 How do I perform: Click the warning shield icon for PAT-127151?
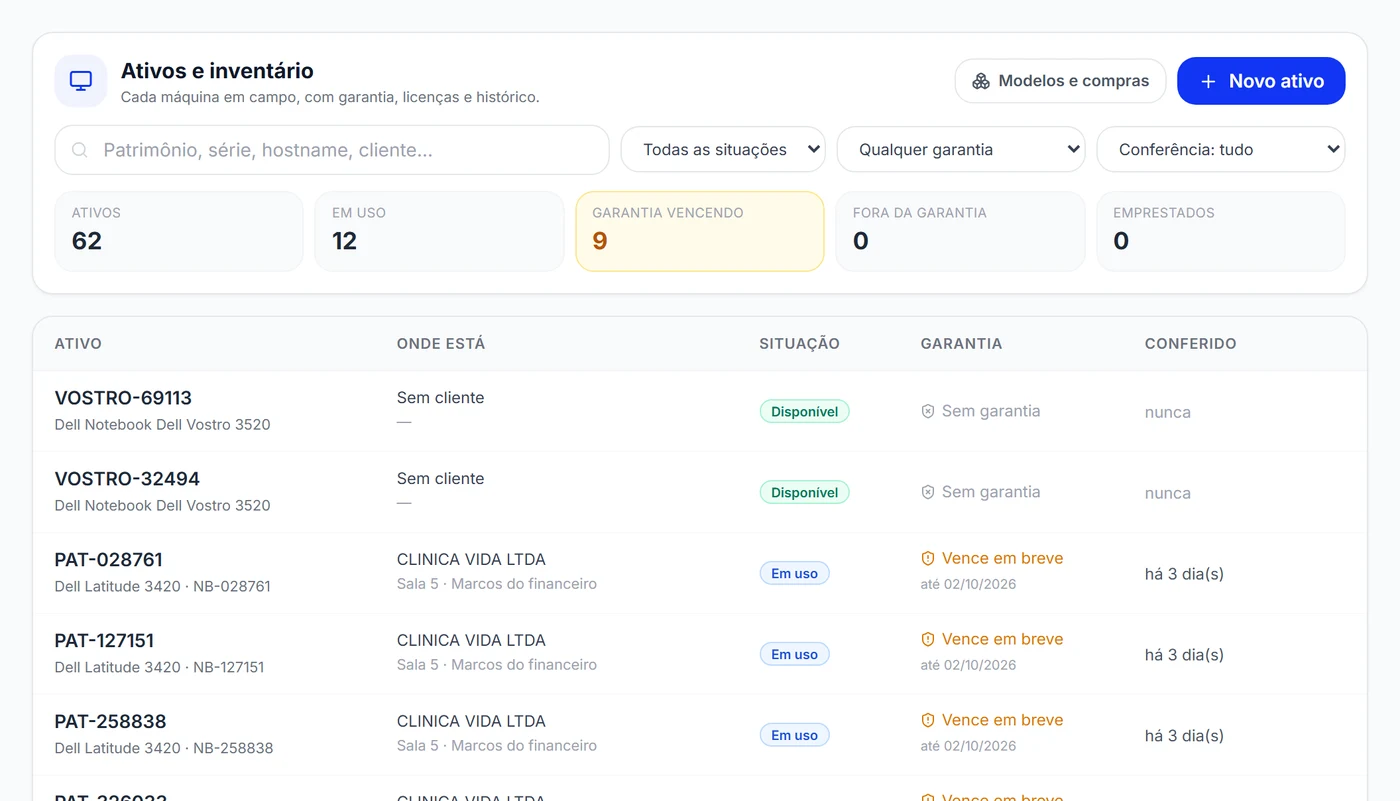click(928, 639)
